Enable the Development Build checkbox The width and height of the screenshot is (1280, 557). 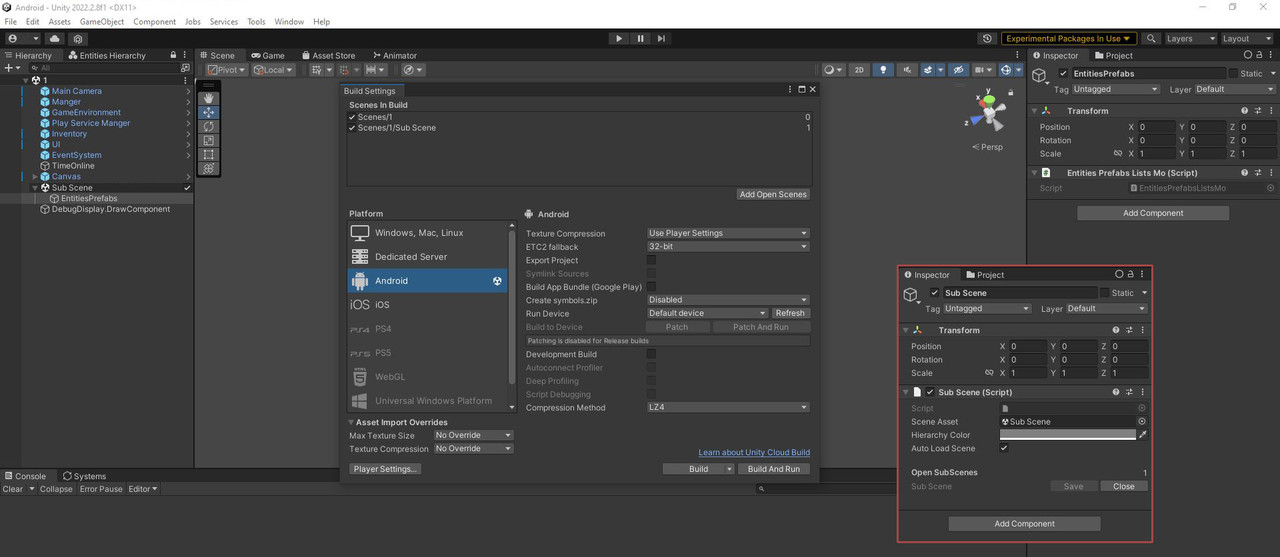tap(651, 354)
